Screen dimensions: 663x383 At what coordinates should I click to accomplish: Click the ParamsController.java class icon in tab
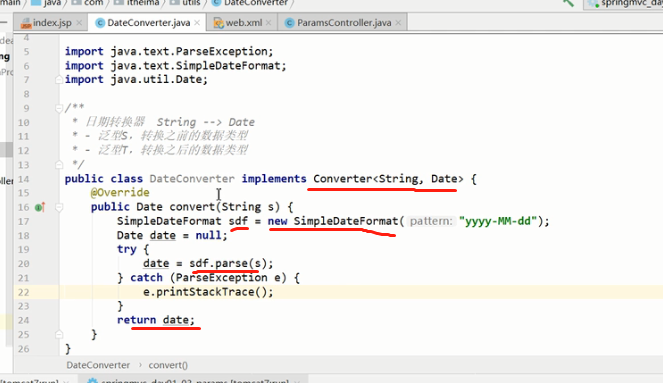click(x=290, y=23)
